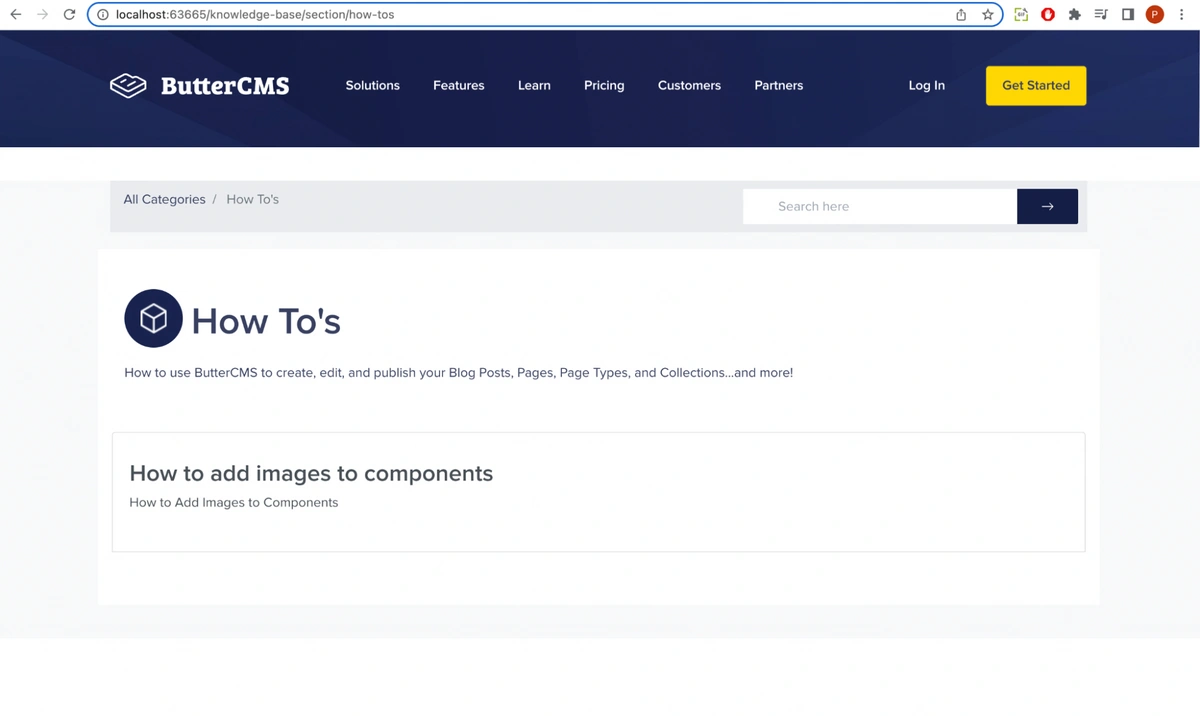
Task: Bookmark this page with the star icon
Action: (988, 15)
